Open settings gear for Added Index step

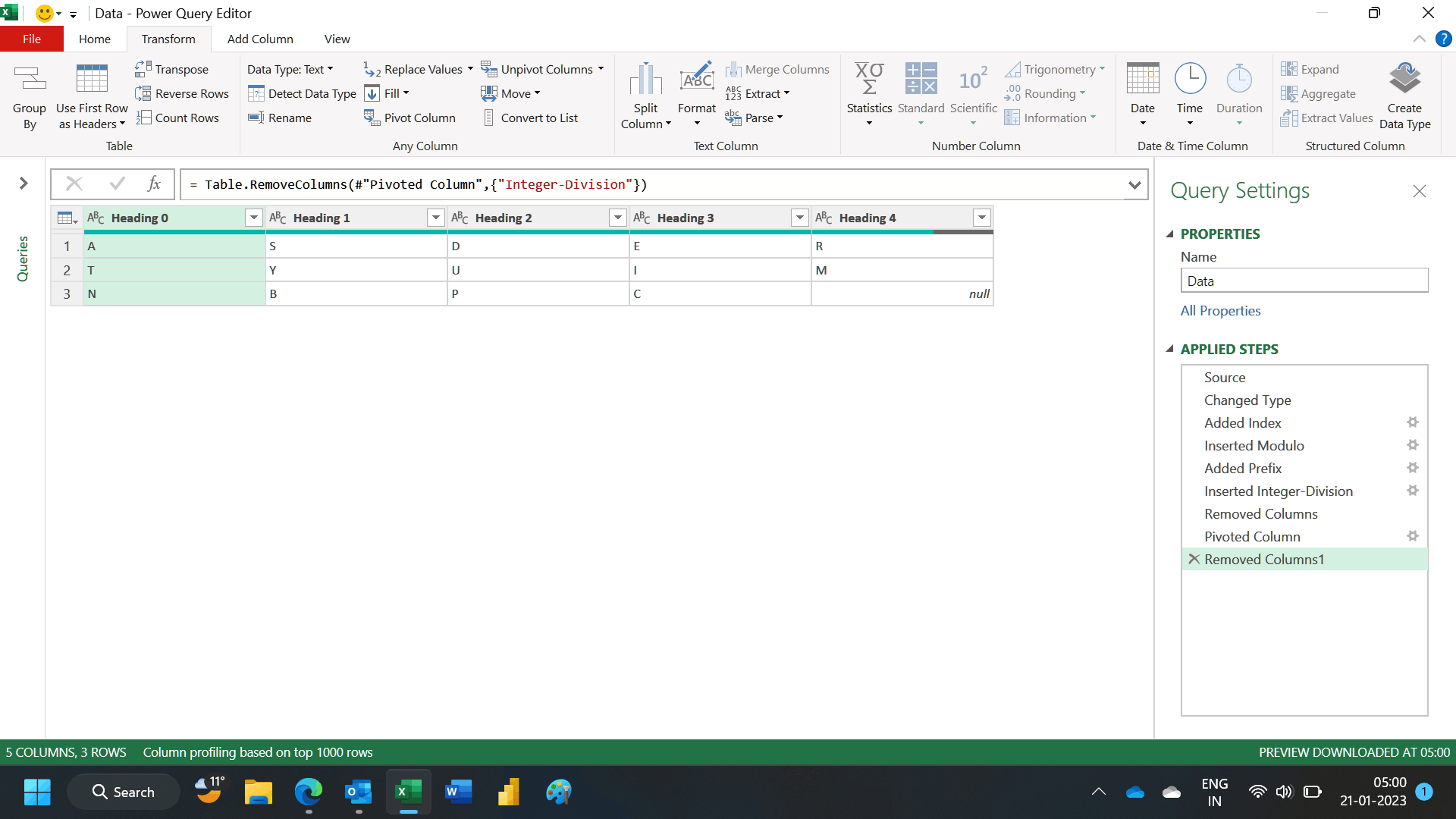pyautogui.click(x=1412, y=422)
